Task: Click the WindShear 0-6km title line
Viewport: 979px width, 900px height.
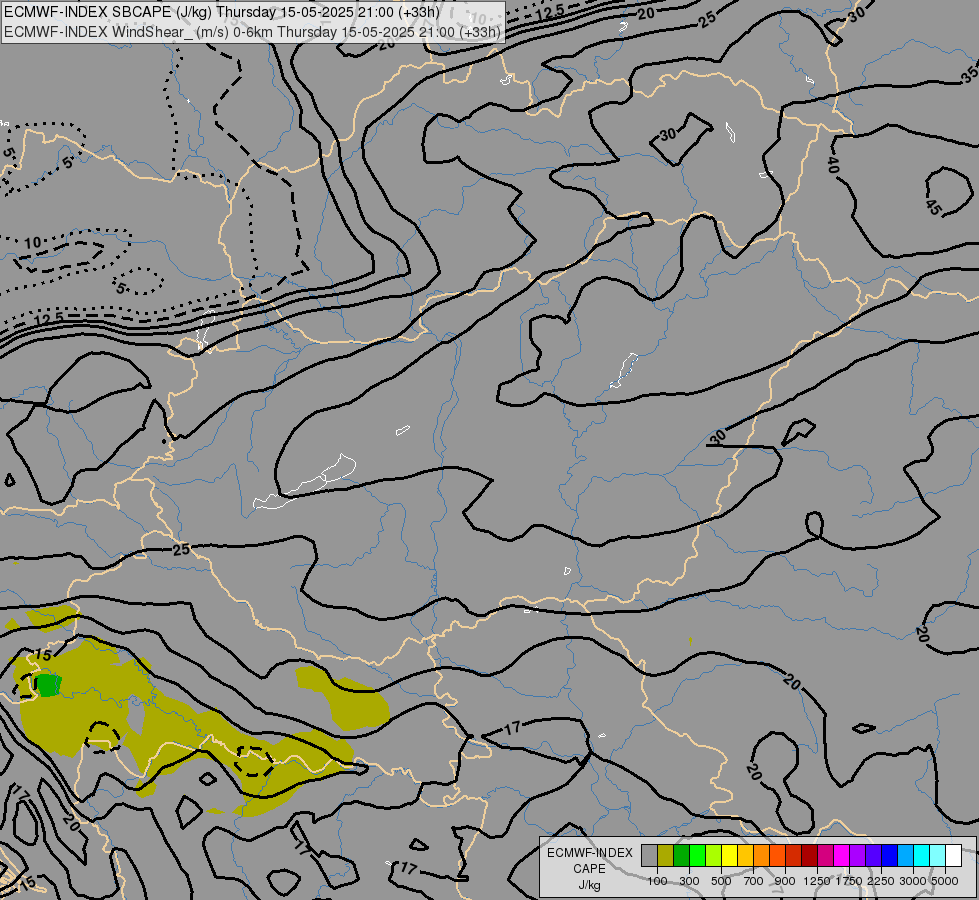Action: (252, 32)
